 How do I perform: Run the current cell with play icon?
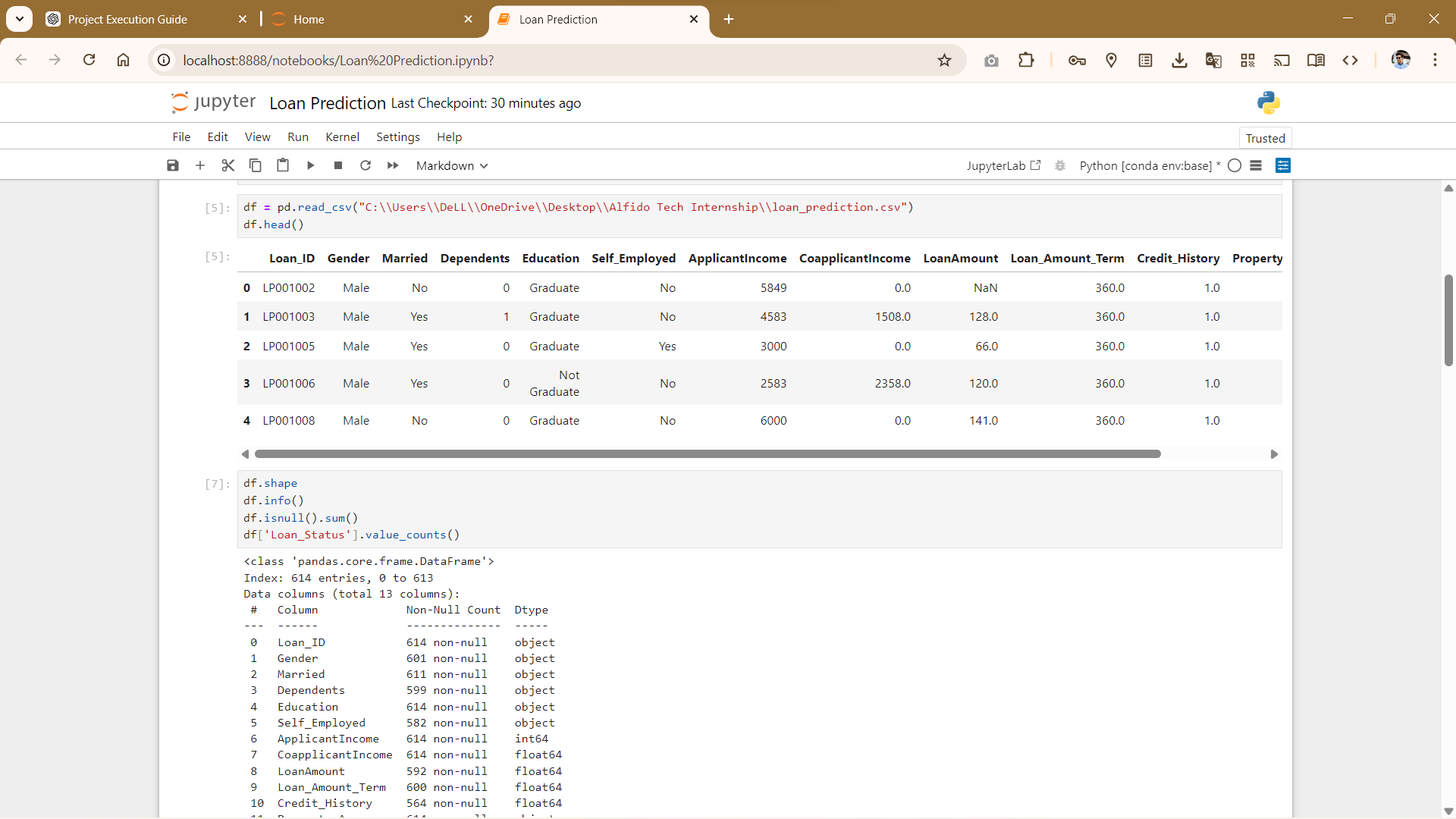310,165
